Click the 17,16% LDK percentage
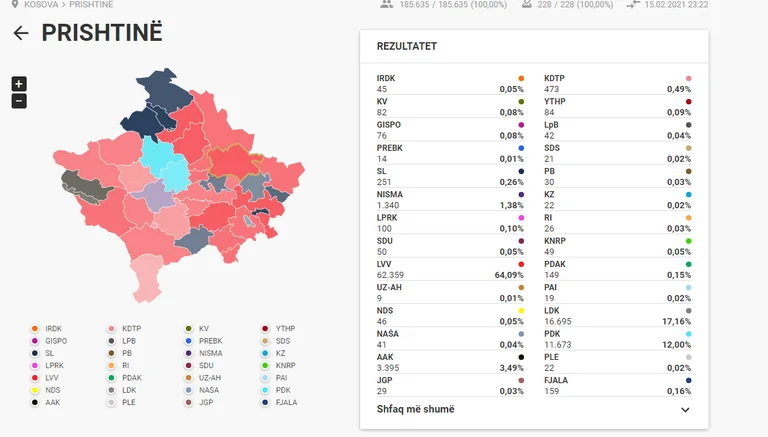This screenshot has width=768, height=437. click(x=676, y=321)
